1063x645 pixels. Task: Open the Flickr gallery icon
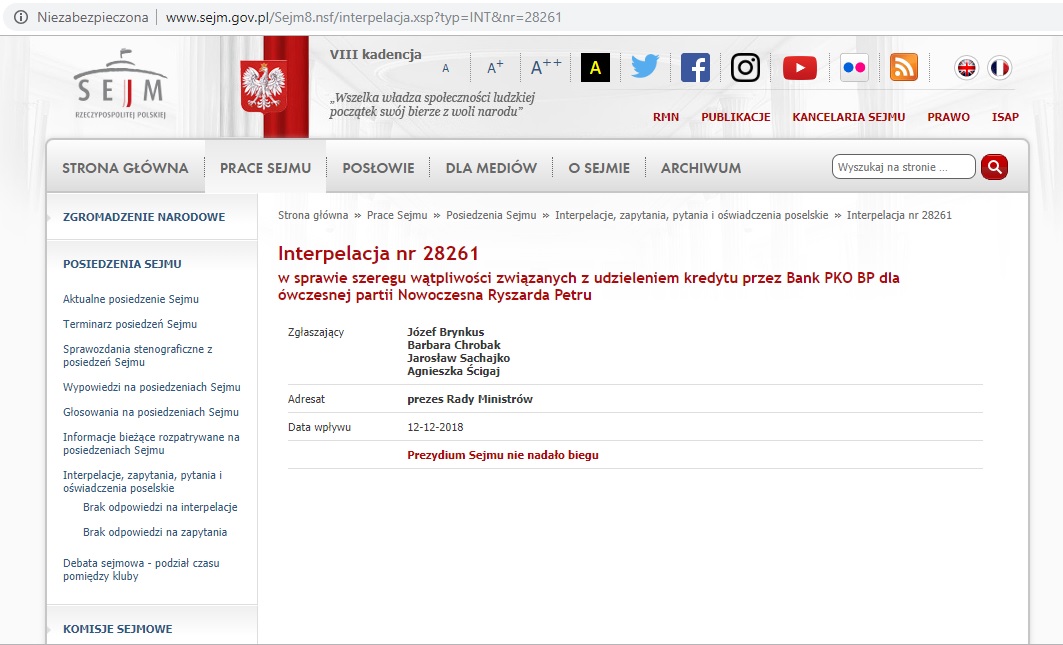854,67
